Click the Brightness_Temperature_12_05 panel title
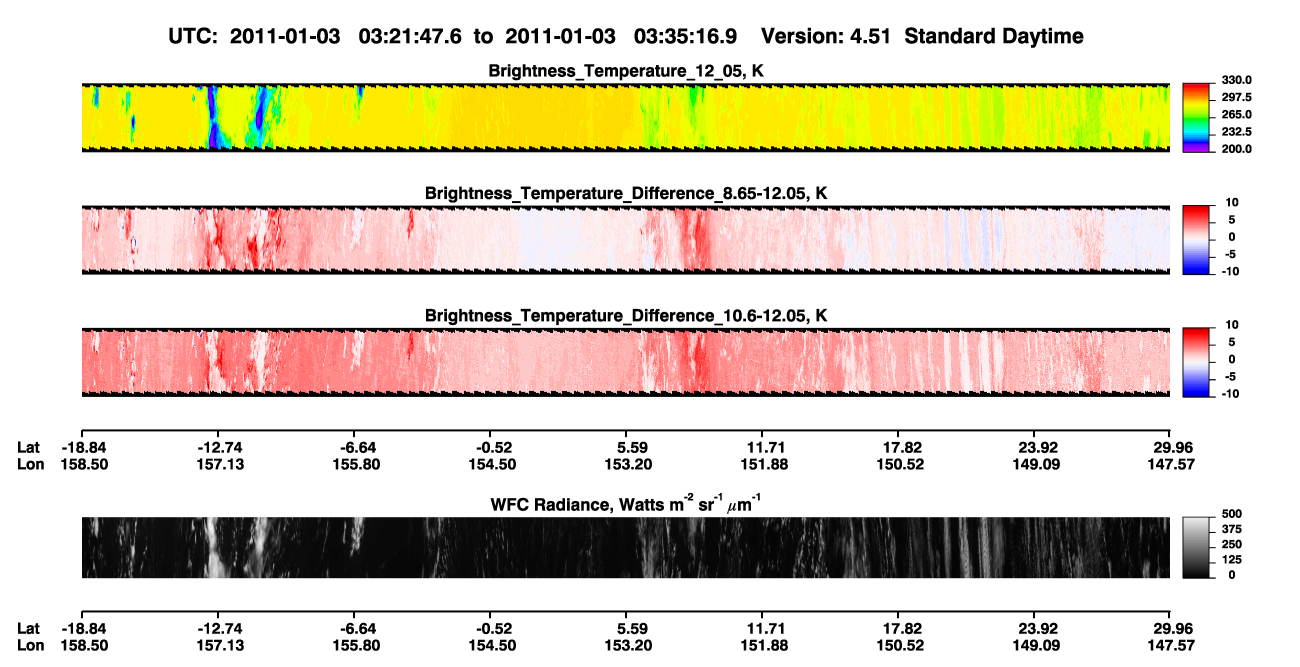Screen dimensions: 1300x667 pos(626,71)
